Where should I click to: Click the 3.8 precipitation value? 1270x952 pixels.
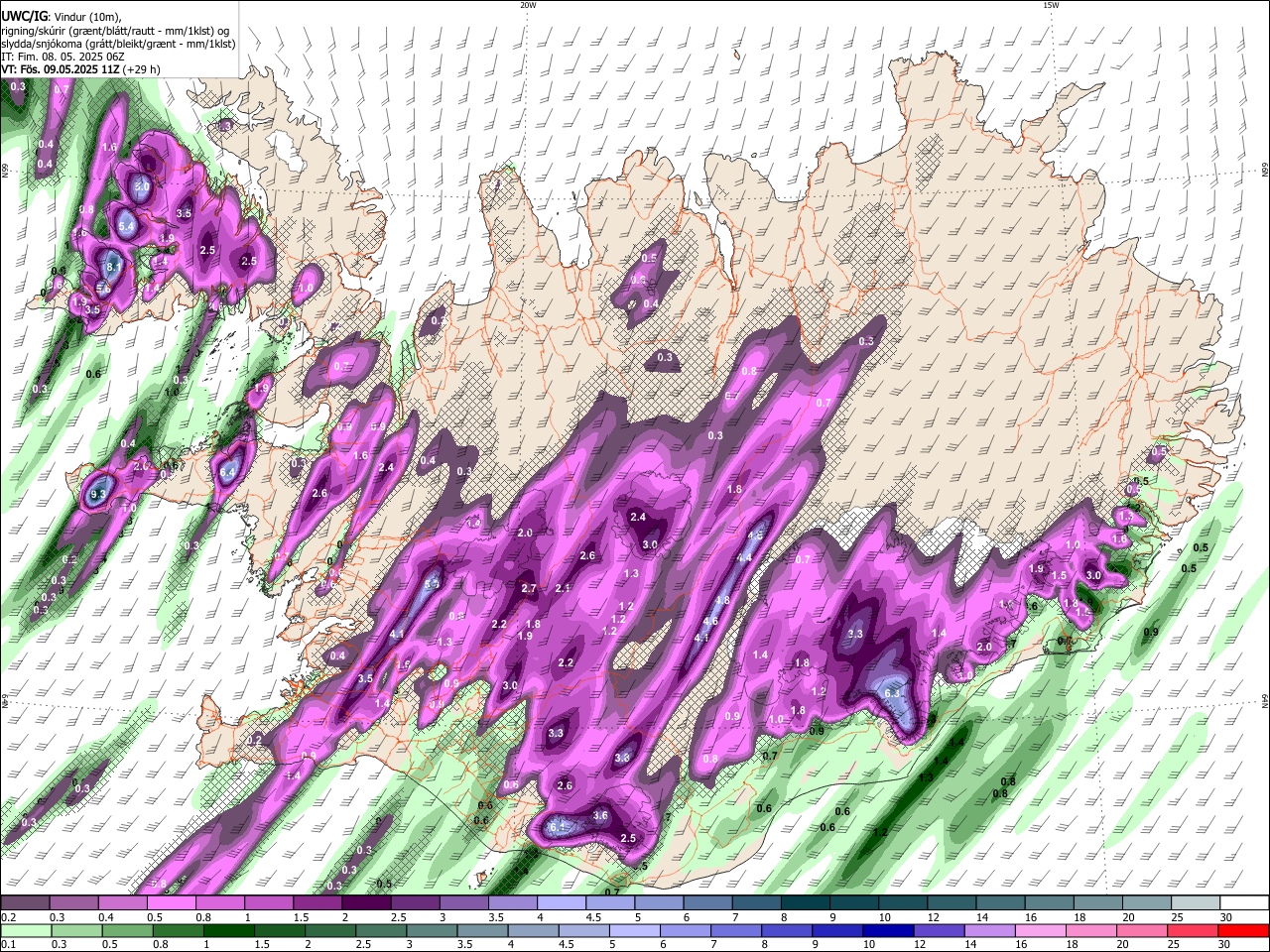click(x=622, y=757)
